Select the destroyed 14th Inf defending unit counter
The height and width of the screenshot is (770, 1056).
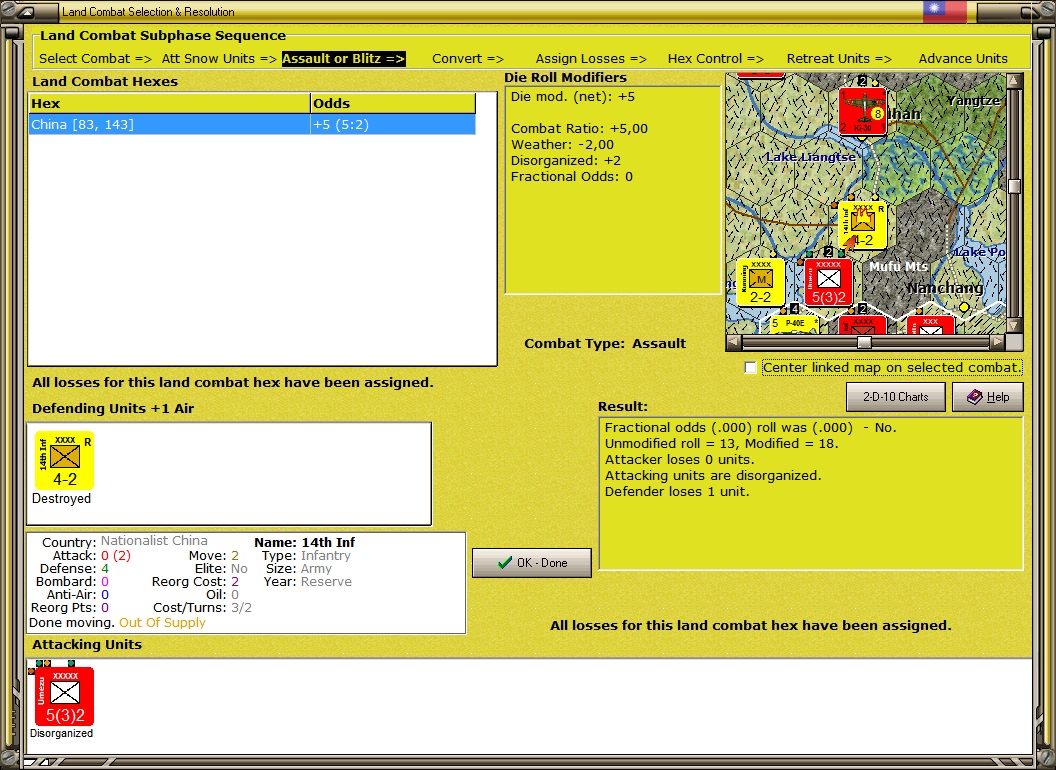tap(65, 461)
